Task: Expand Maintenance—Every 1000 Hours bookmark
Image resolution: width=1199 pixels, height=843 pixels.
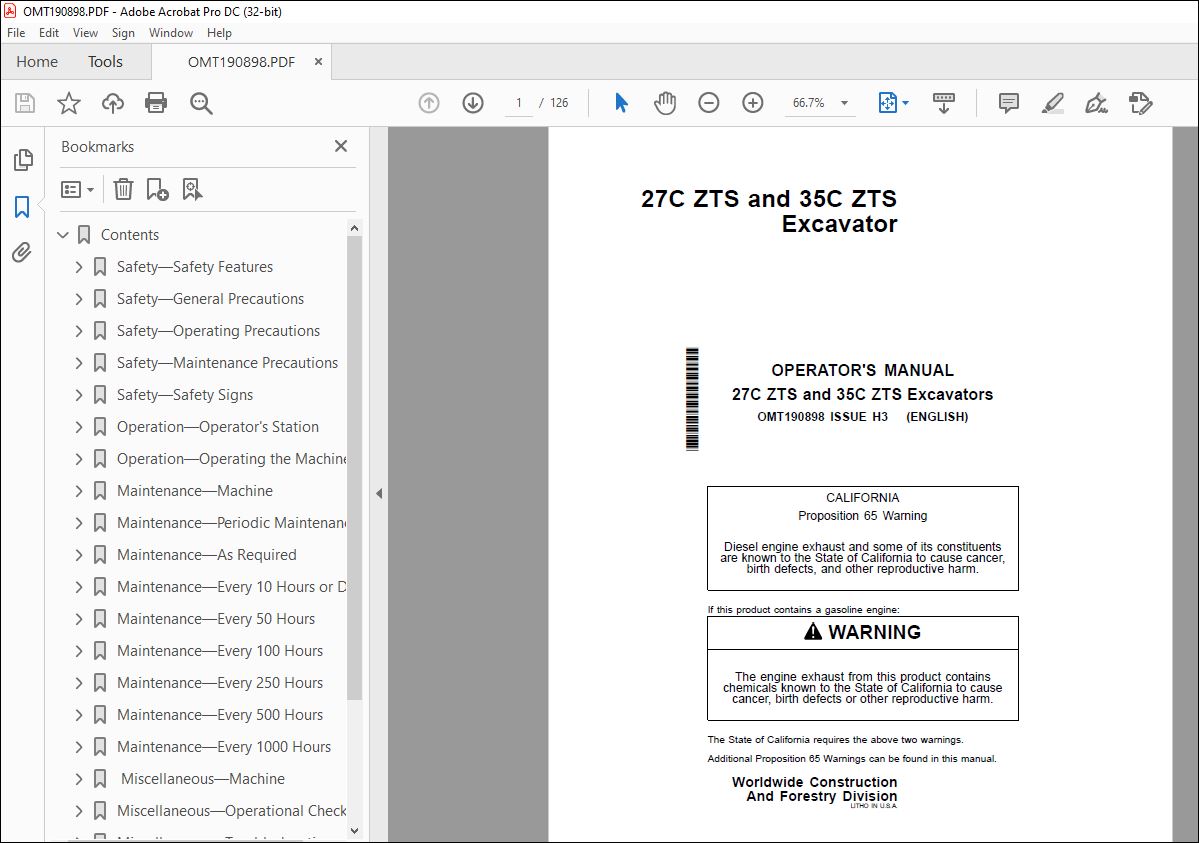Action: [x=79, y=747]
